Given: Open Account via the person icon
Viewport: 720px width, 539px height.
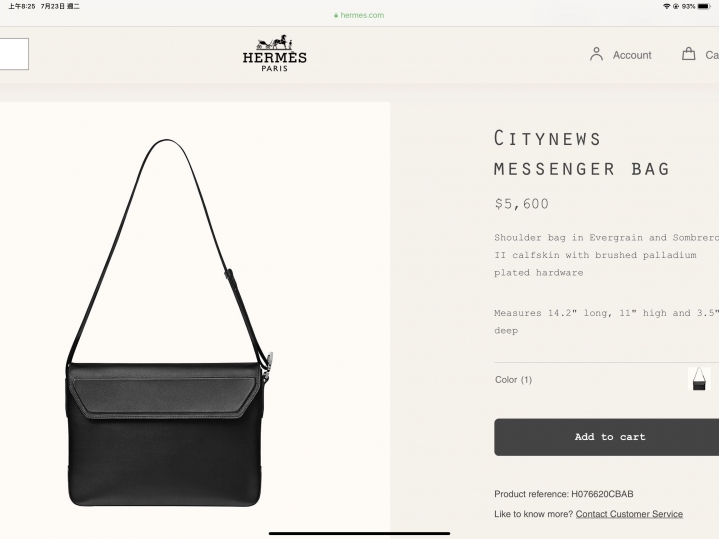Looking at the screenshot, I should point(596,54).
